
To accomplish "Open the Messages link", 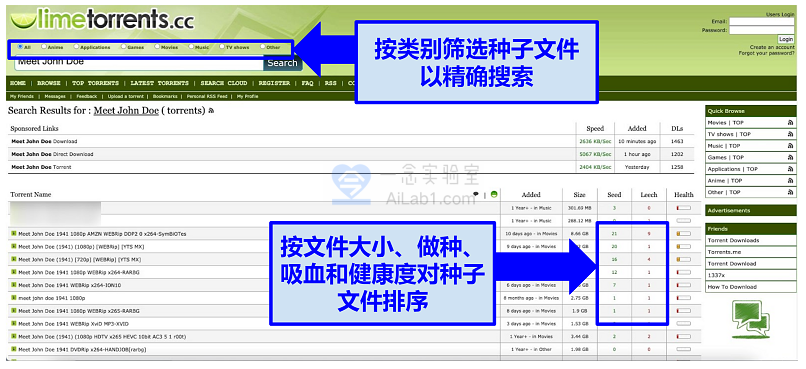I will 55,96.
